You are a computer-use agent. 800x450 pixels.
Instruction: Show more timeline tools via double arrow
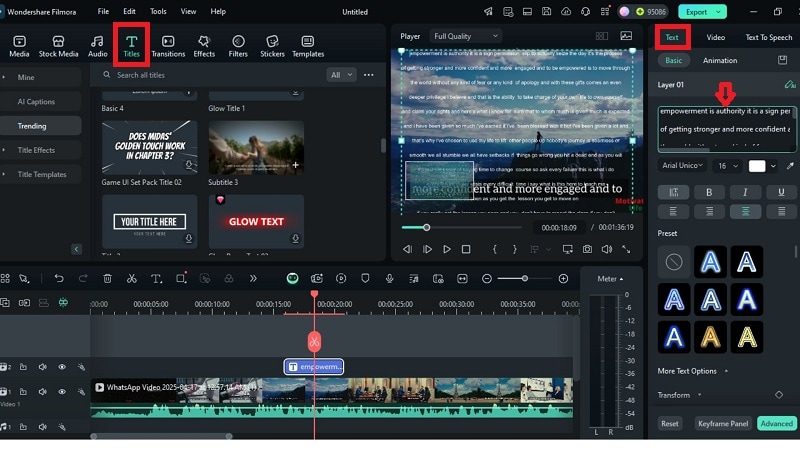pyautogui.click(x=253, y=278)
